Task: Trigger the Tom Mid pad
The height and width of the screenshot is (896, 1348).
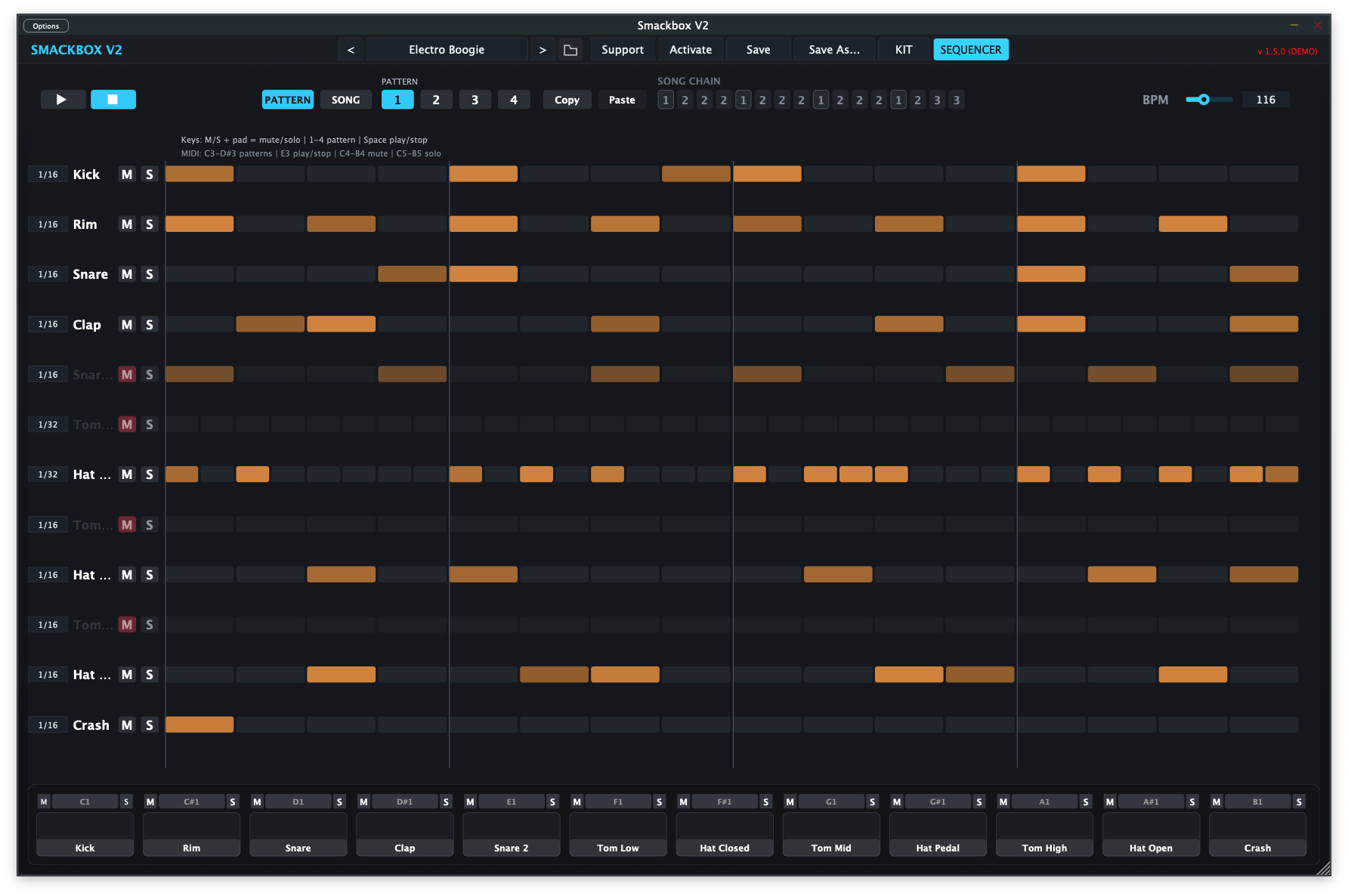Action: pyautogui.click(x=831, y=834)
